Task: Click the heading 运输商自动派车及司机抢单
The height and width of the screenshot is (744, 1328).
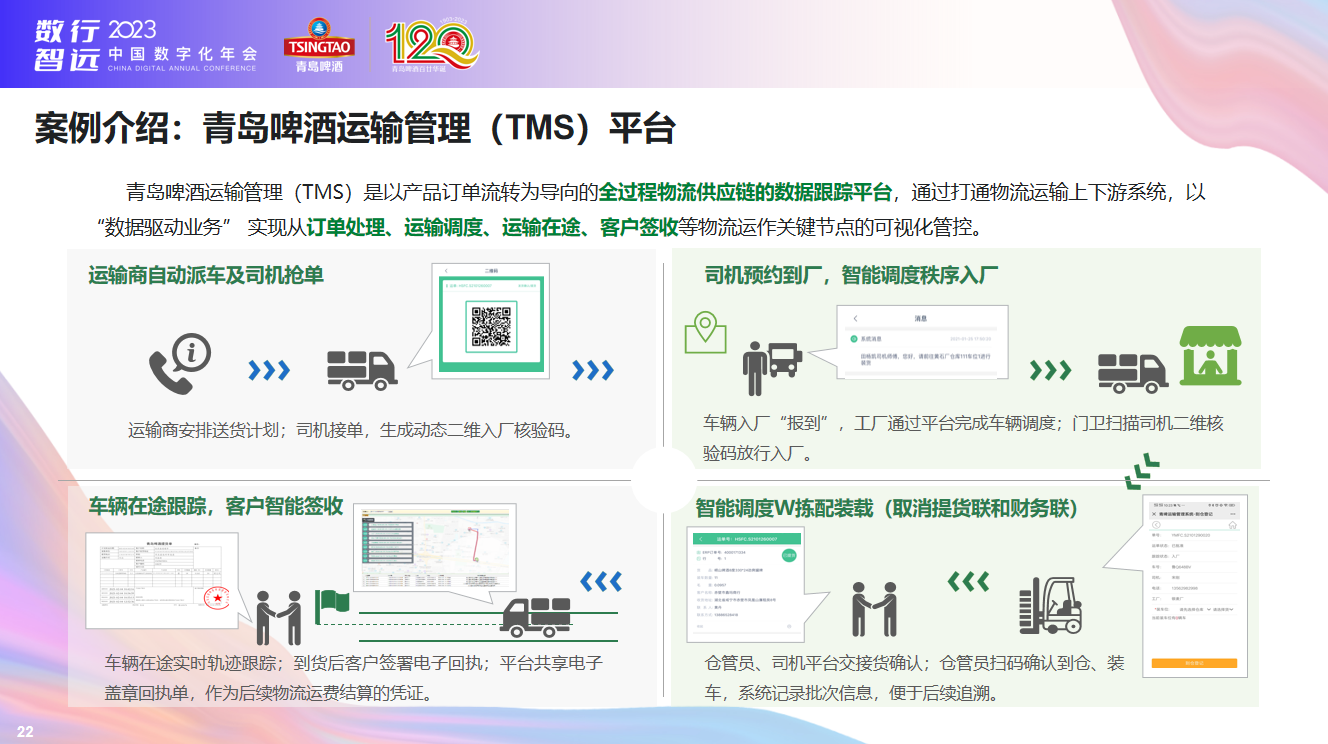Action: point(206,275)
